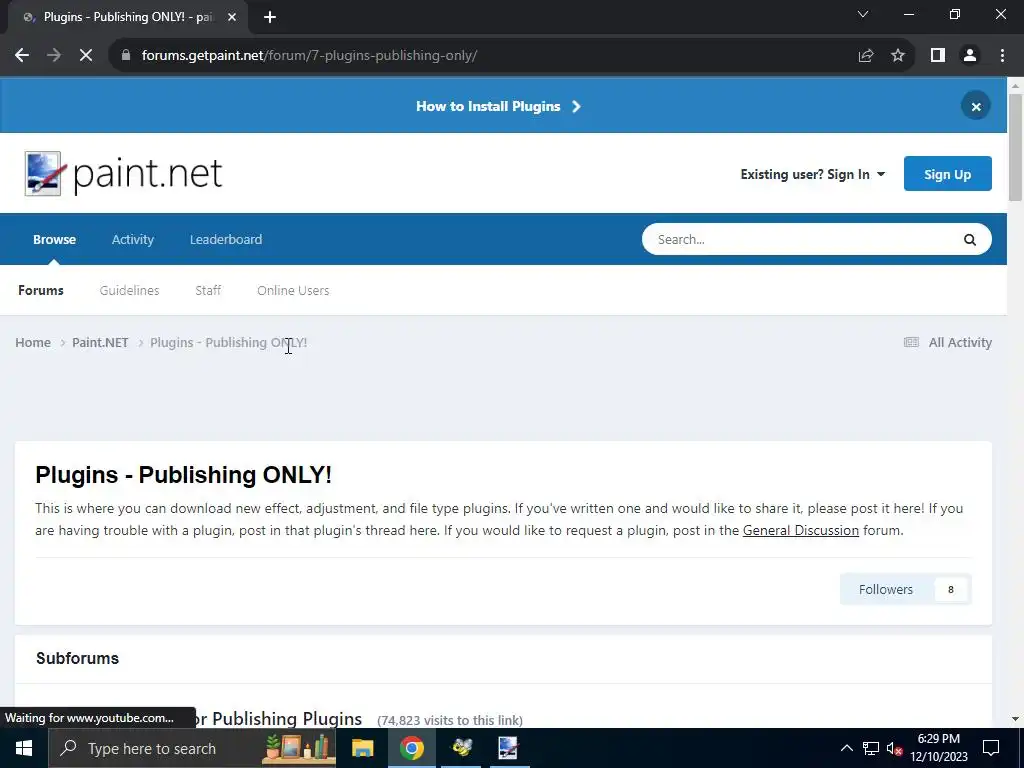Open Chrome's tab search chevron
This screenshot has height=768, width=1024.
pyautogui.click(x=863, y=14)
